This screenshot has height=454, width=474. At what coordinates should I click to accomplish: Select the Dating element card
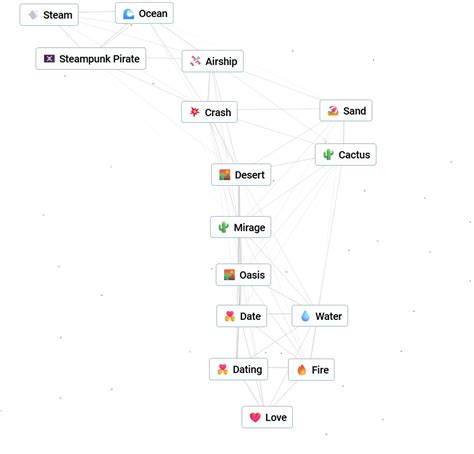click(239, 369)
